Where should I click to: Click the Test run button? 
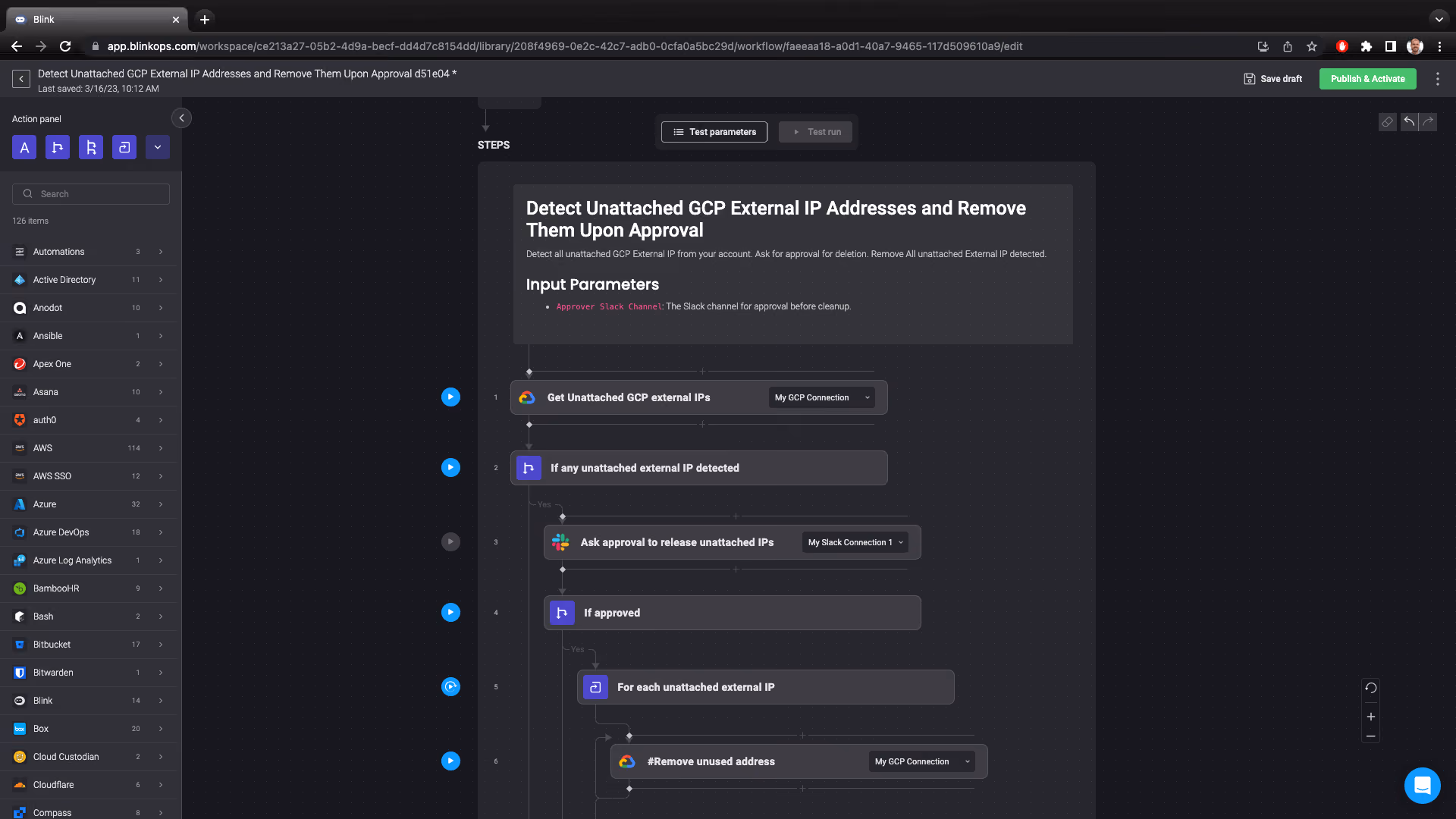(815, 132)
